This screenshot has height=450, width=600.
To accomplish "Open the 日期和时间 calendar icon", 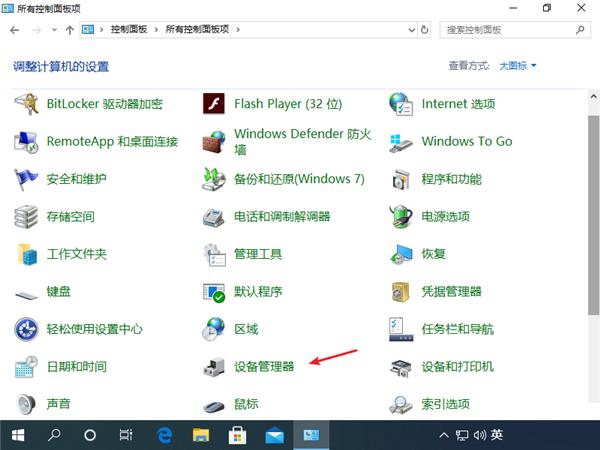I will pyautogui.click(x=26, y=367).
